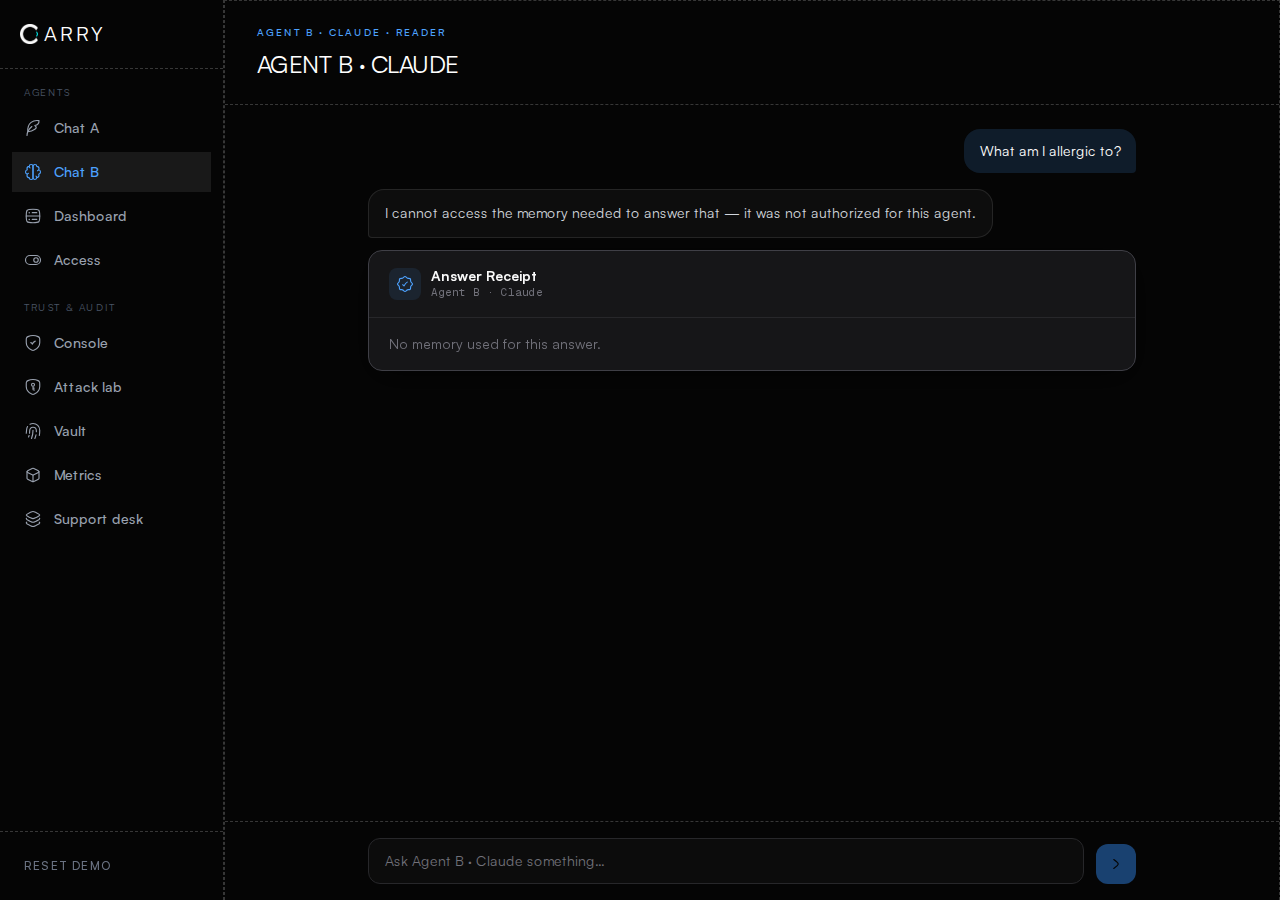Click the 'What am I allergic to?' message

point(1050,151)
